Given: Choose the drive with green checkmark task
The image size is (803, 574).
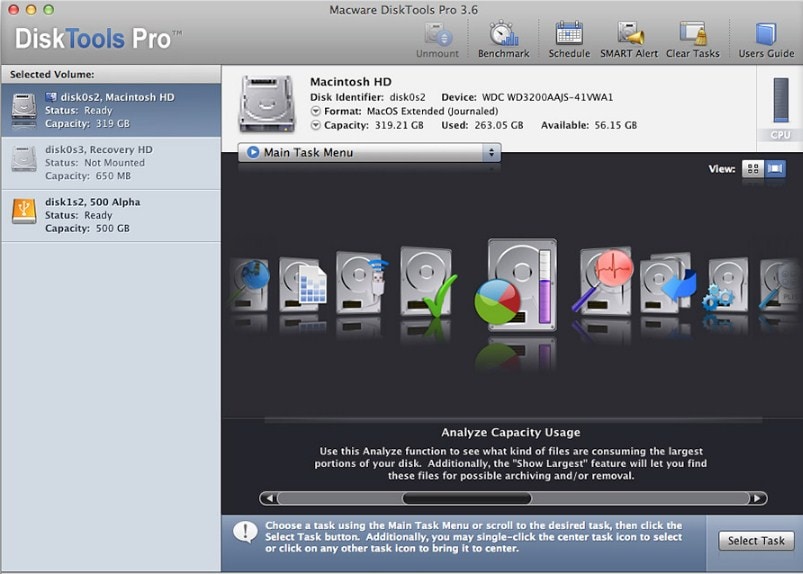Looking at the screenshot, I should tap(428, 283).
